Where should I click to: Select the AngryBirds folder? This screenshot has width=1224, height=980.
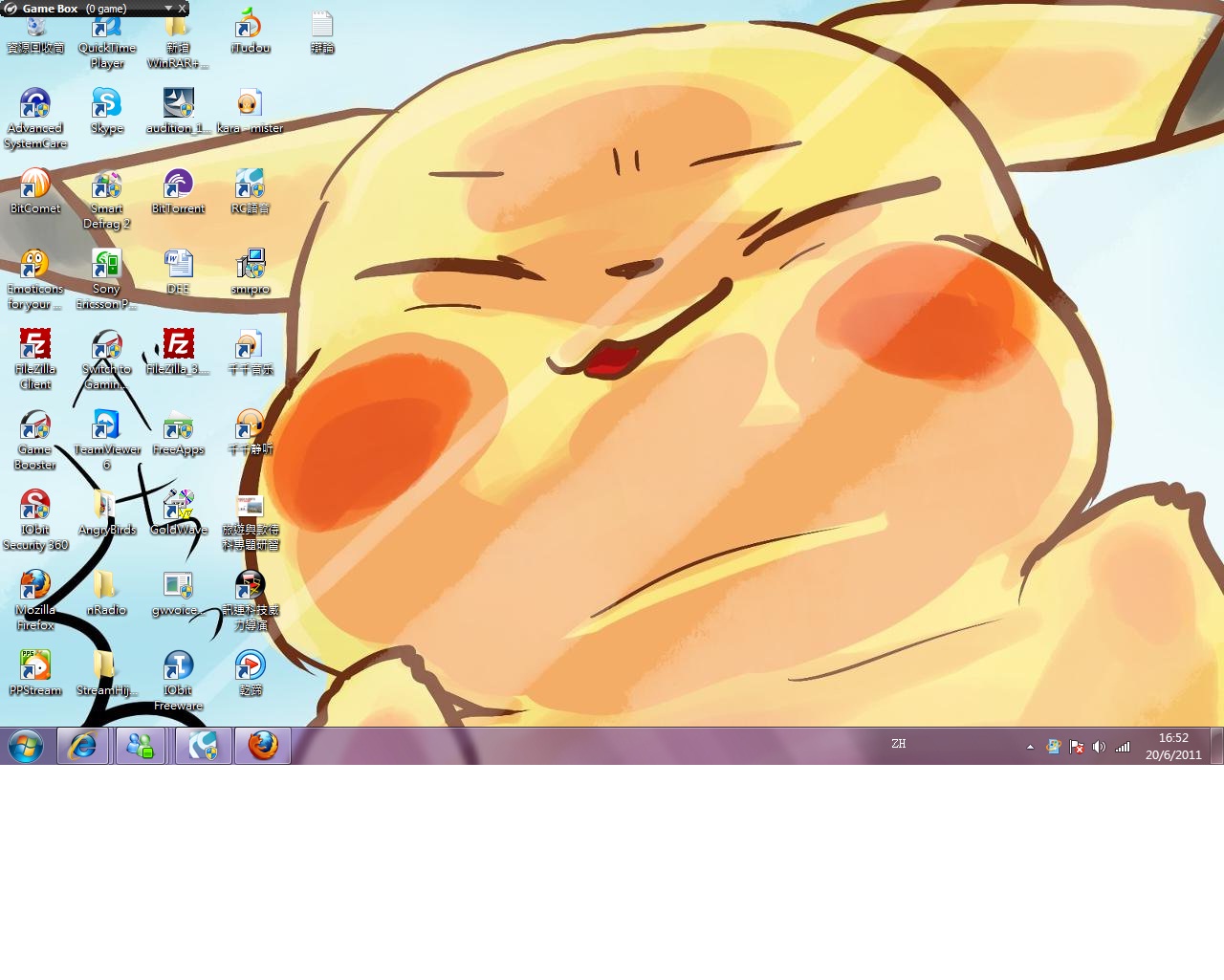106,506
